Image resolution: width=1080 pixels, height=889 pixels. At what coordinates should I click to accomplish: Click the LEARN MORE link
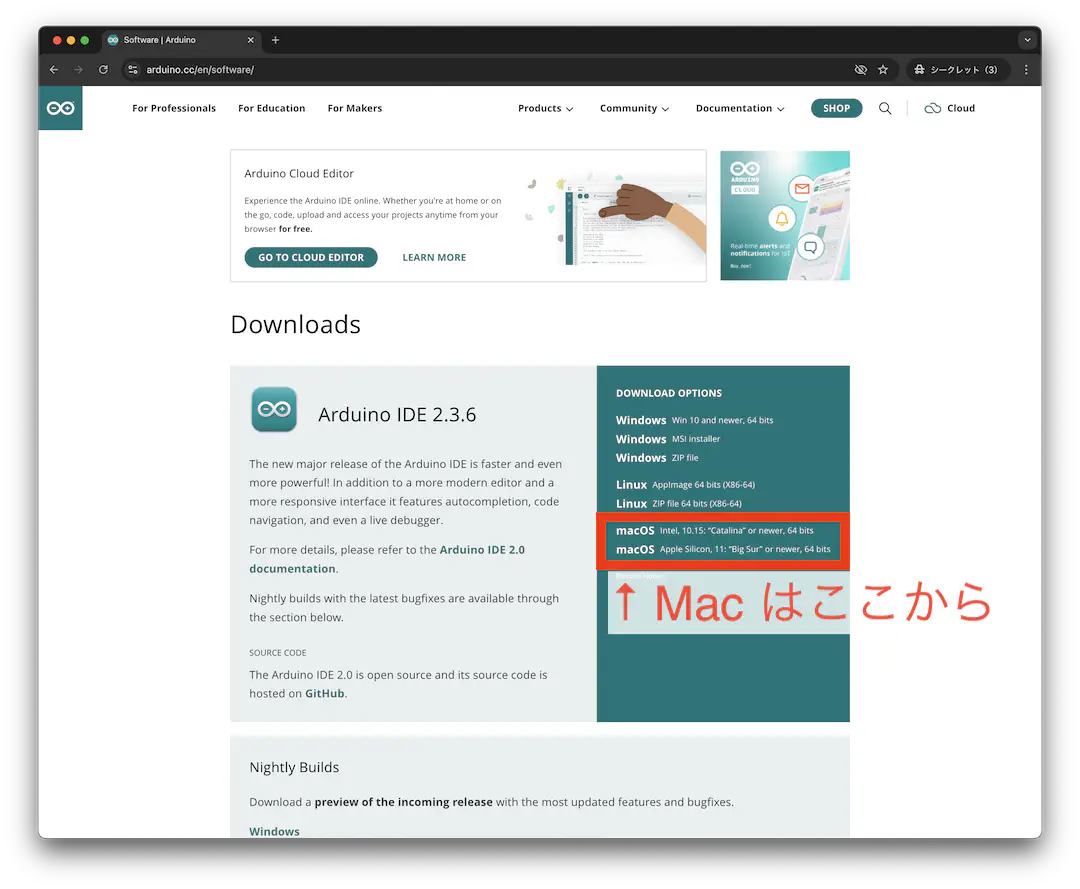point(434,258)
